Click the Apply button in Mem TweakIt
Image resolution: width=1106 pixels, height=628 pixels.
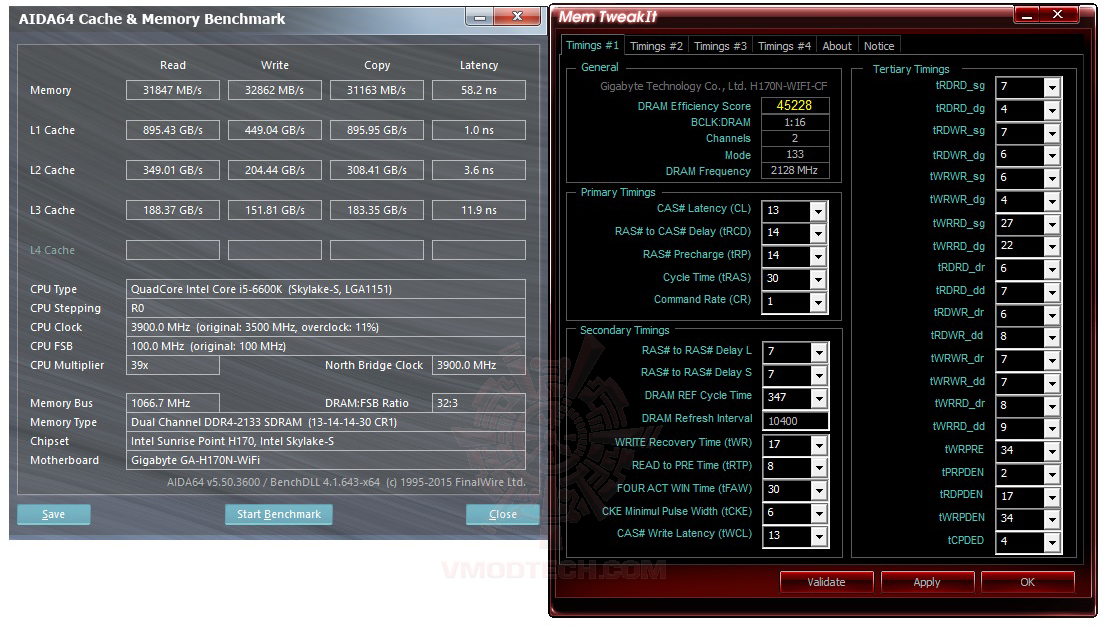pyautogui.click(x=927, y=582)
